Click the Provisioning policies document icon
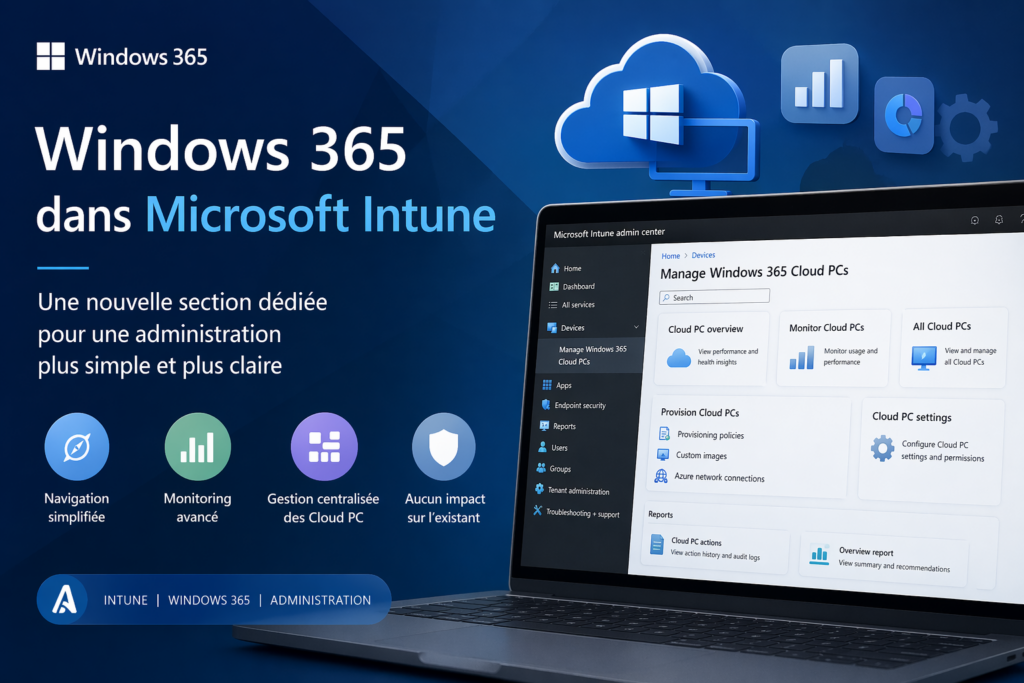This screenshot has width=1024, height=683. click(x=664, y=433)
